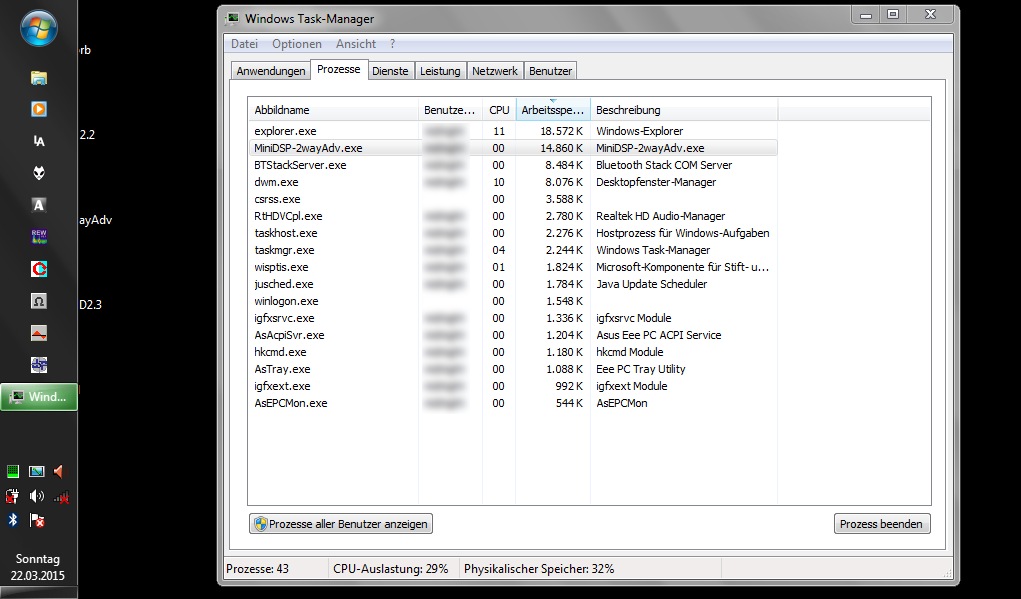Click the 18.572 K memory value
The width and height of the screenshot is (1021, 599).
[x=562, y=131]
